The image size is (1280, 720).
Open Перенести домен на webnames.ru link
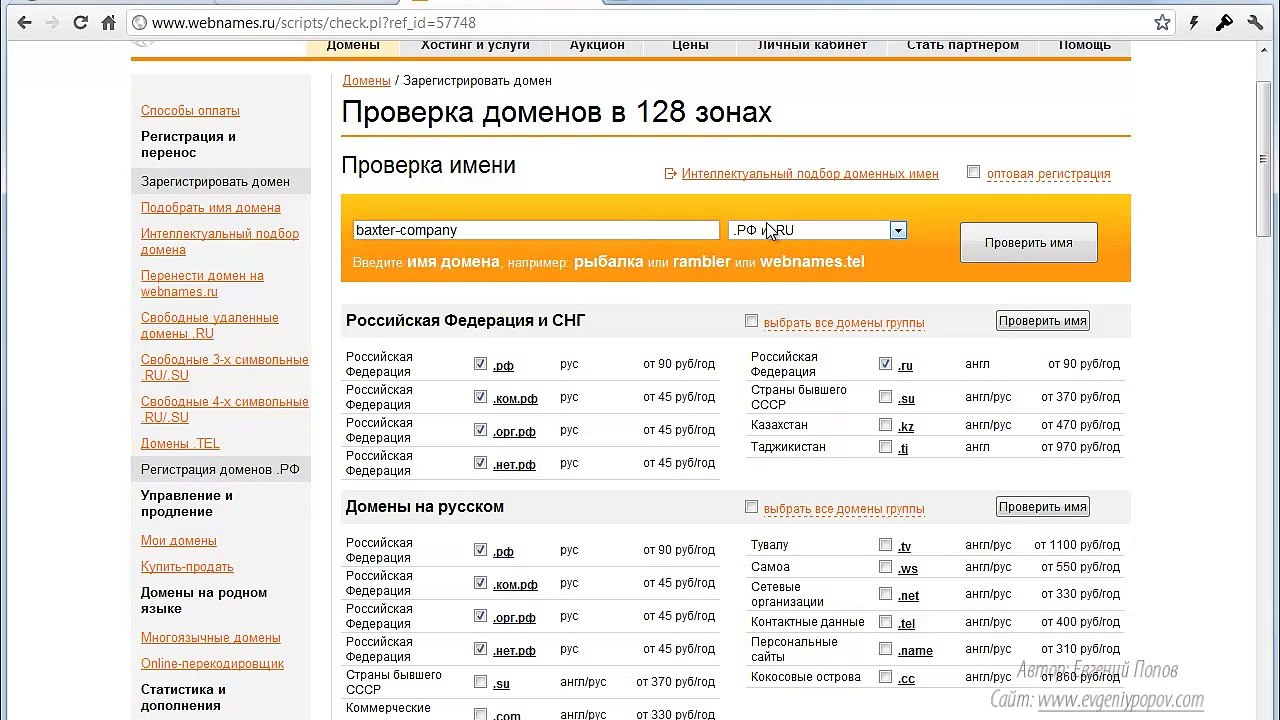(202, 284)
